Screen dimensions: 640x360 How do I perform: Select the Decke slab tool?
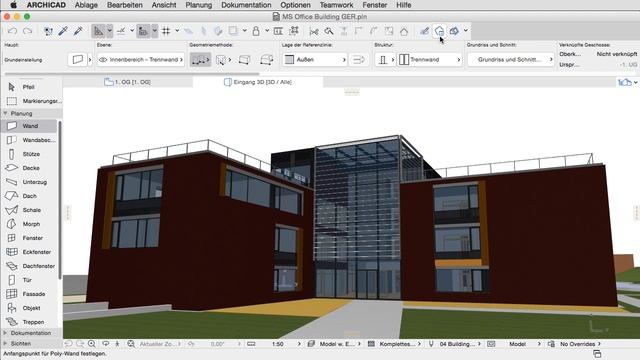(x=29, y=168)
